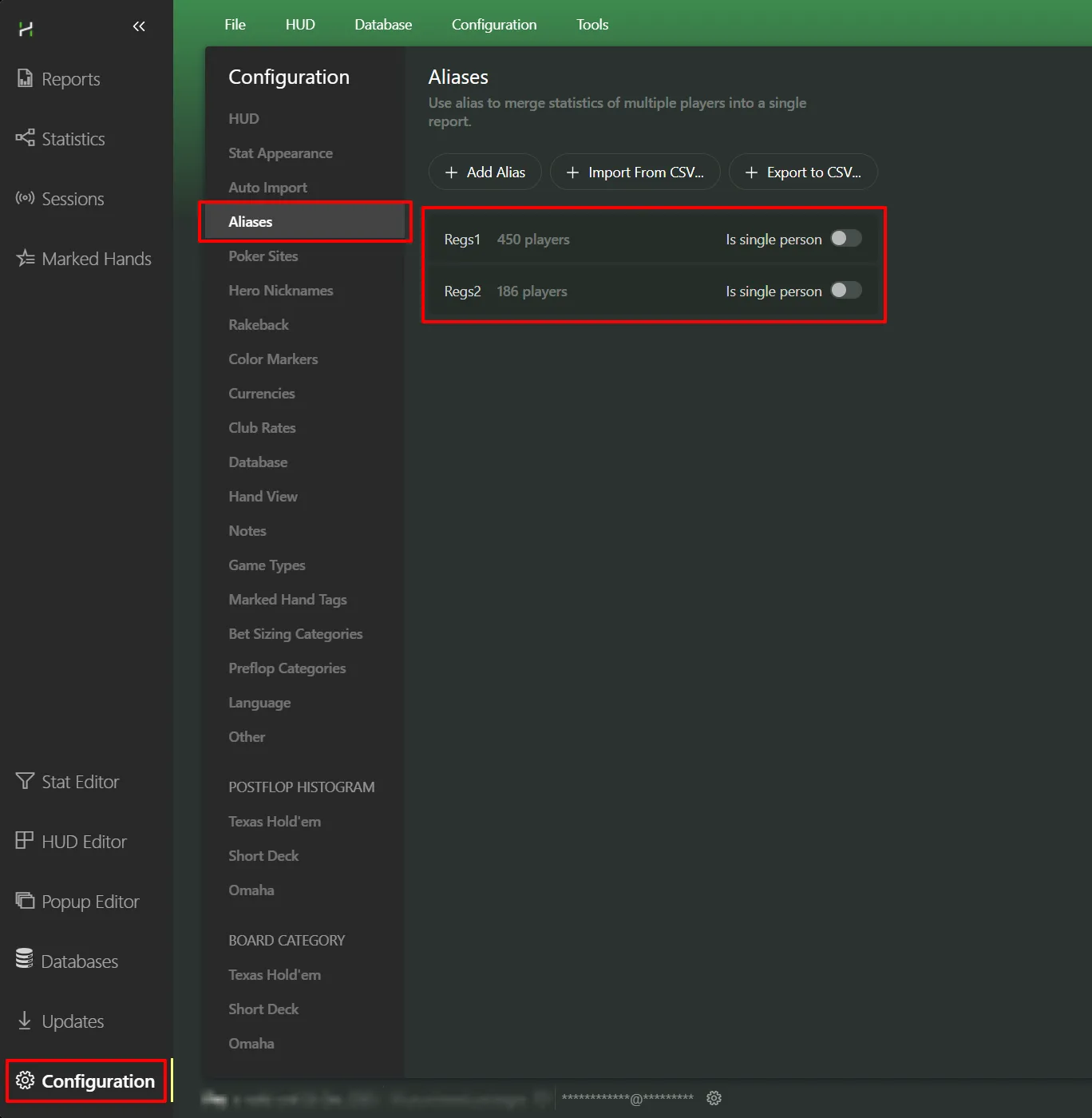Click the Sessions broadcast icon
1092x1118 pixels.
pos(25,198)
